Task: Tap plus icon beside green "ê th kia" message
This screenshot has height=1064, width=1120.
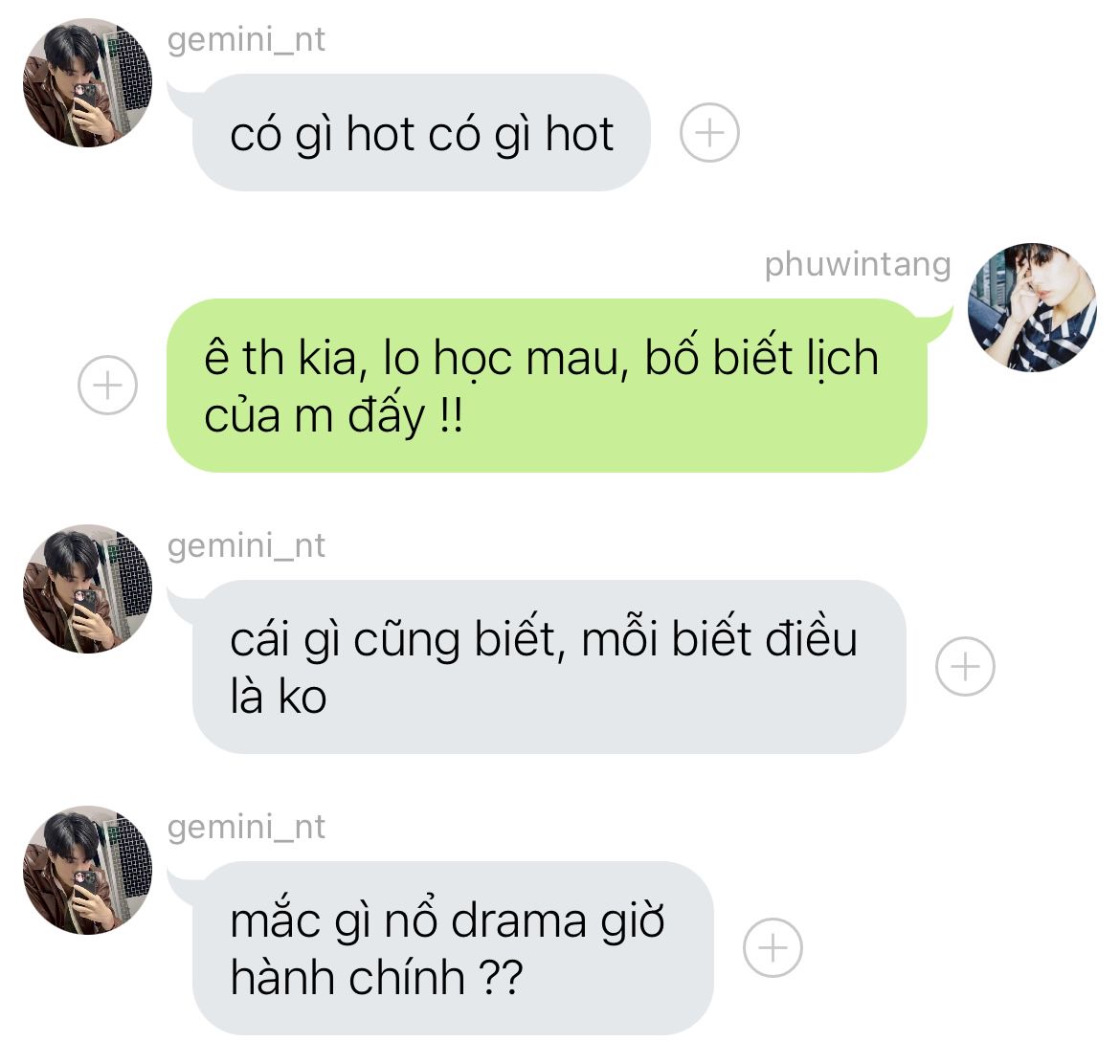Action: tap(107, 385)
